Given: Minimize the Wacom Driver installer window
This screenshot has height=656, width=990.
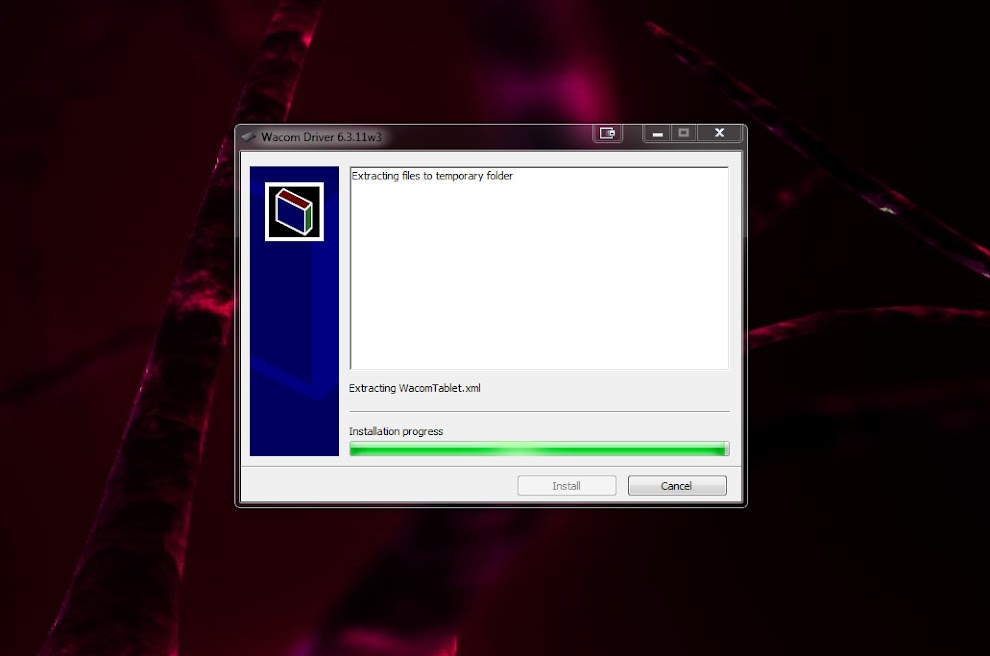Looking at the screenshot, I should [657, 133].
